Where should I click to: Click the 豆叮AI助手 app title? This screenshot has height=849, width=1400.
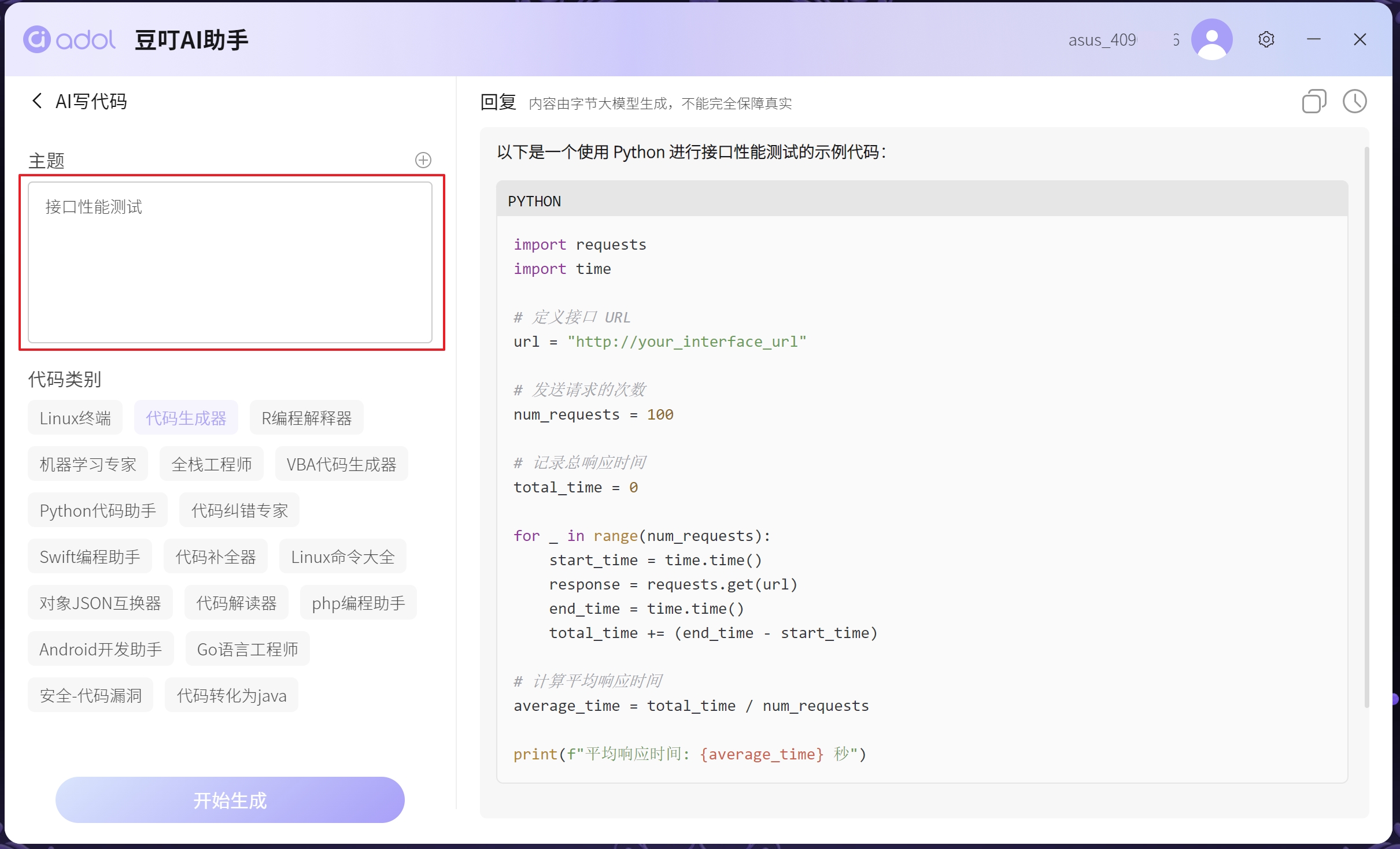[191, 40]
